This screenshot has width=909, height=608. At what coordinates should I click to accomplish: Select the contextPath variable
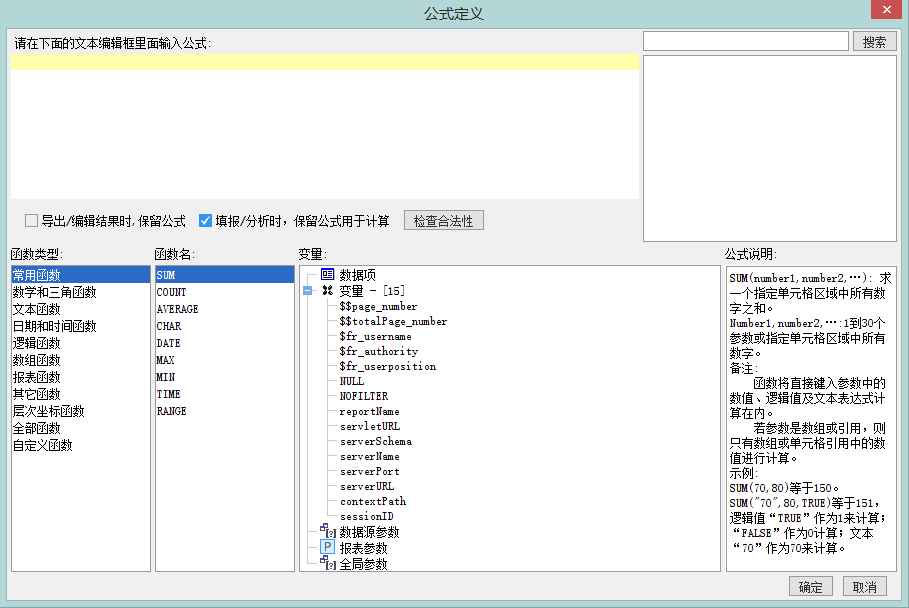pyautogui.click(x=373, y=501)
